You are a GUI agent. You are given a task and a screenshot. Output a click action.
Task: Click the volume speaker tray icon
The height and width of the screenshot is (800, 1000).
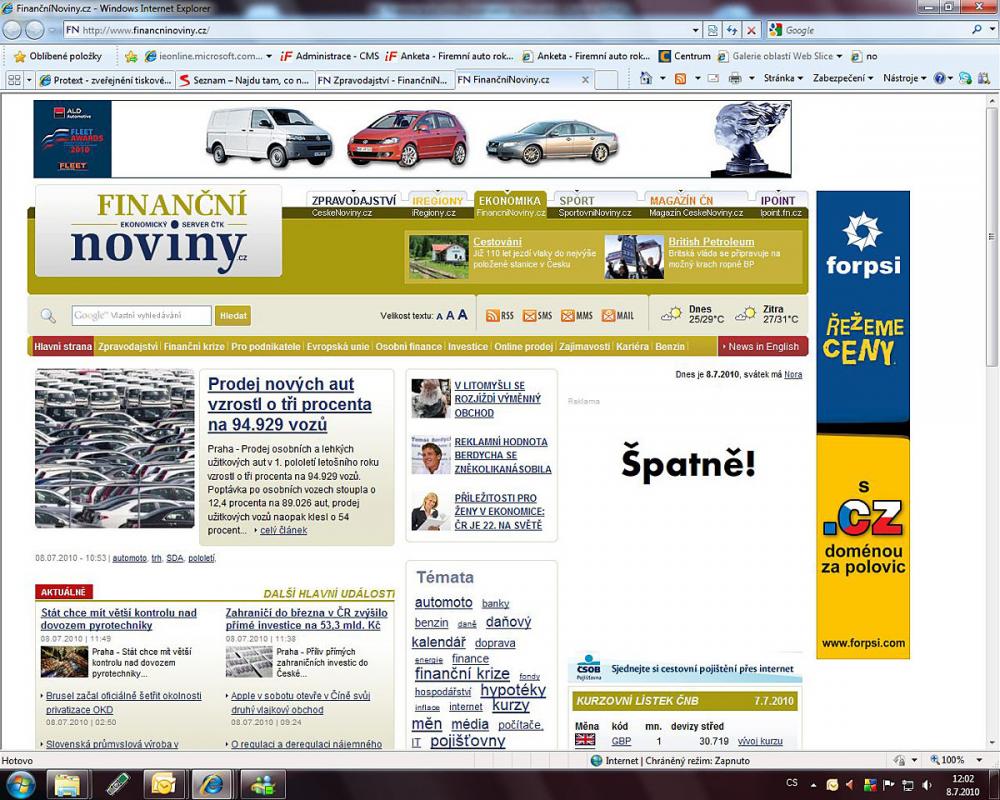click(927, 785)
